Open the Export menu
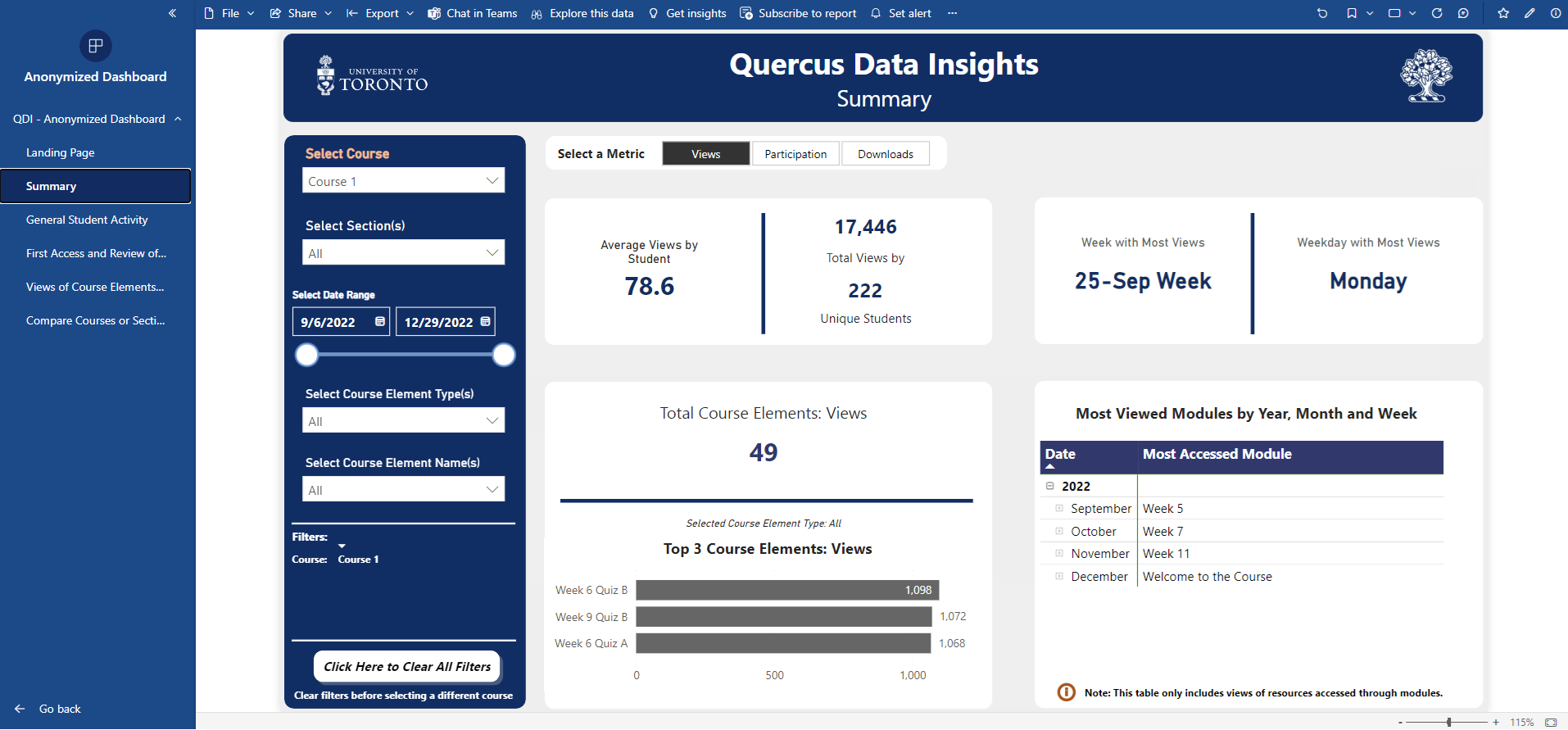 pyautogui.click(x=381, y=13)
